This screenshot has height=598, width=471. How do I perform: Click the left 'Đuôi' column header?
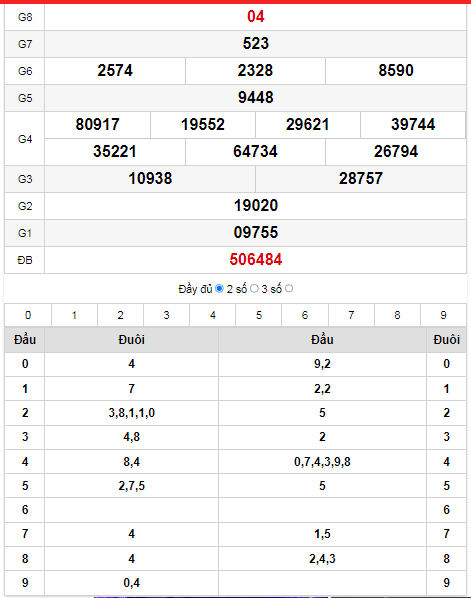coord(132,339)
